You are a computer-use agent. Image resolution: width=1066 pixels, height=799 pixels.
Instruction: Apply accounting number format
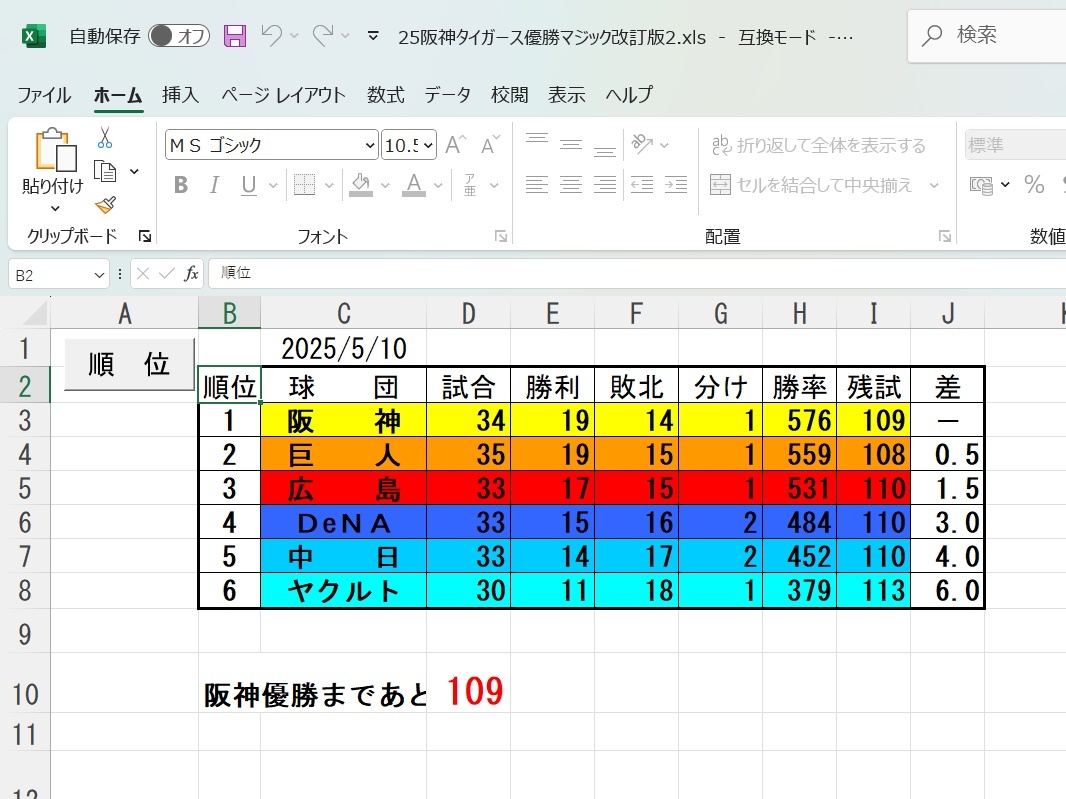(980, 184)
